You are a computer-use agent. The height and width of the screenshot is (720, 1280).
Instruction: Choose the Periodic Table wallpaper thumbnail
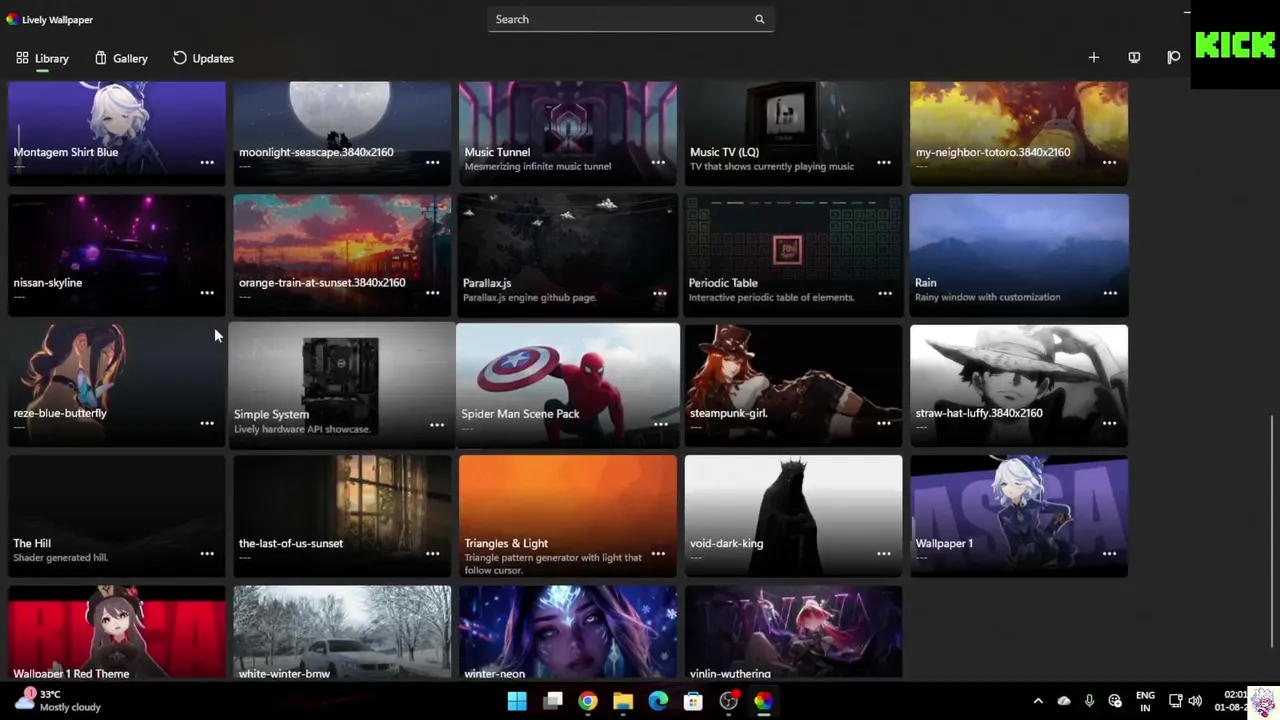tap(793, 255)
